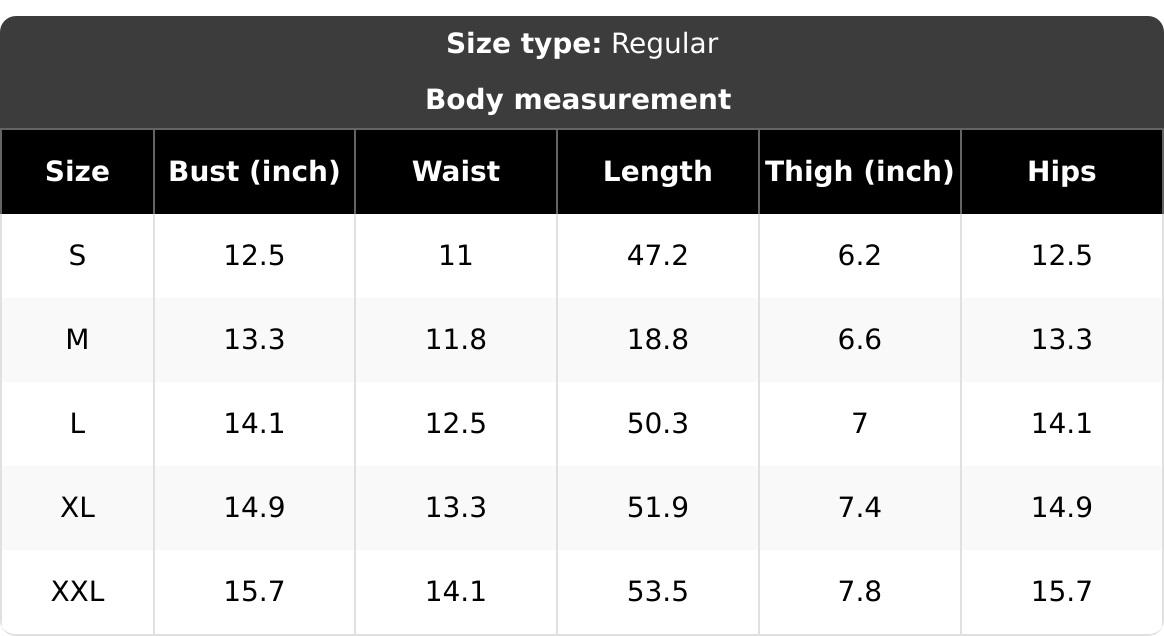This screenshot has height=636, width=1164.
Task: Select the S size row label
Action: point(77,256)
